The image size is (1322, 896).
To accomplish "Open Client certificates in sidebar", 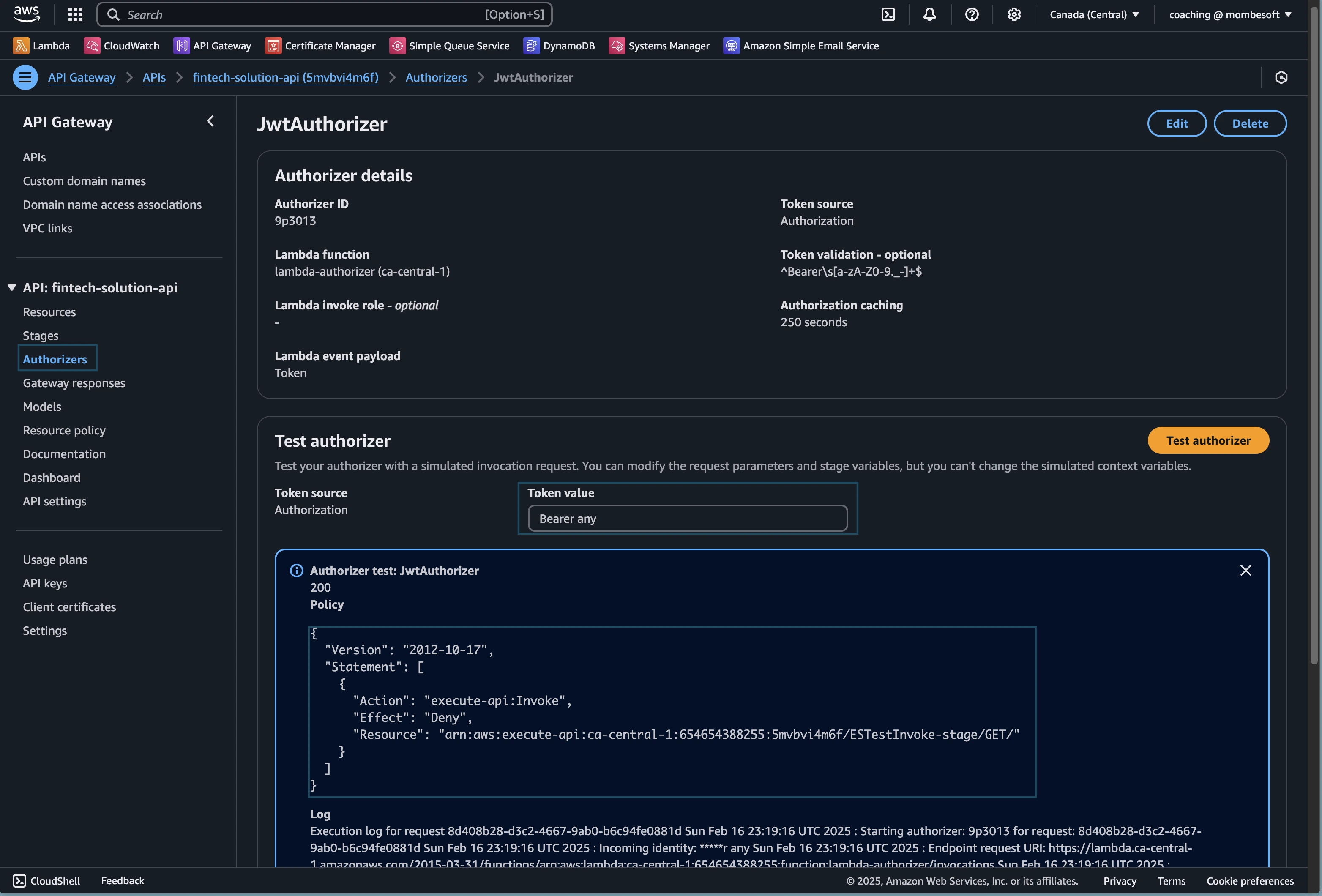I will coord(69,607).
